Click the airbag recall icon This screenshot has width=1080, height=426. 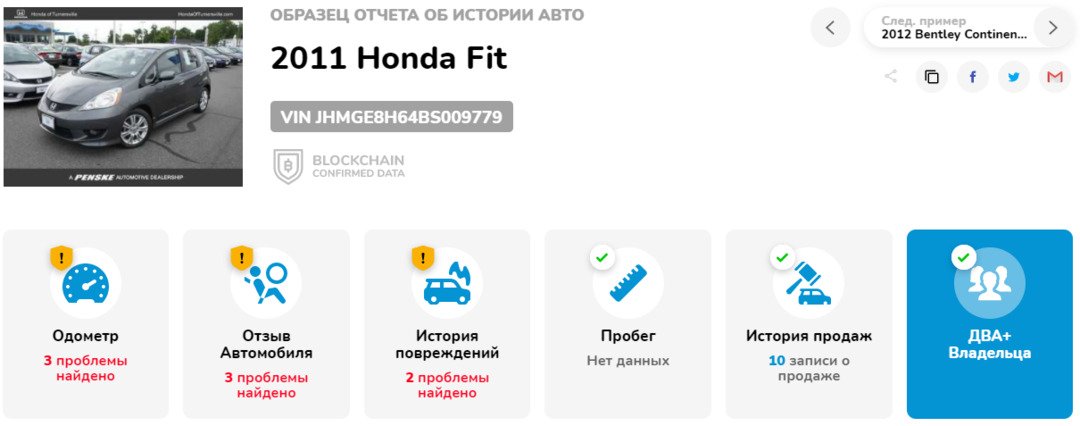(x=266, y=283)
